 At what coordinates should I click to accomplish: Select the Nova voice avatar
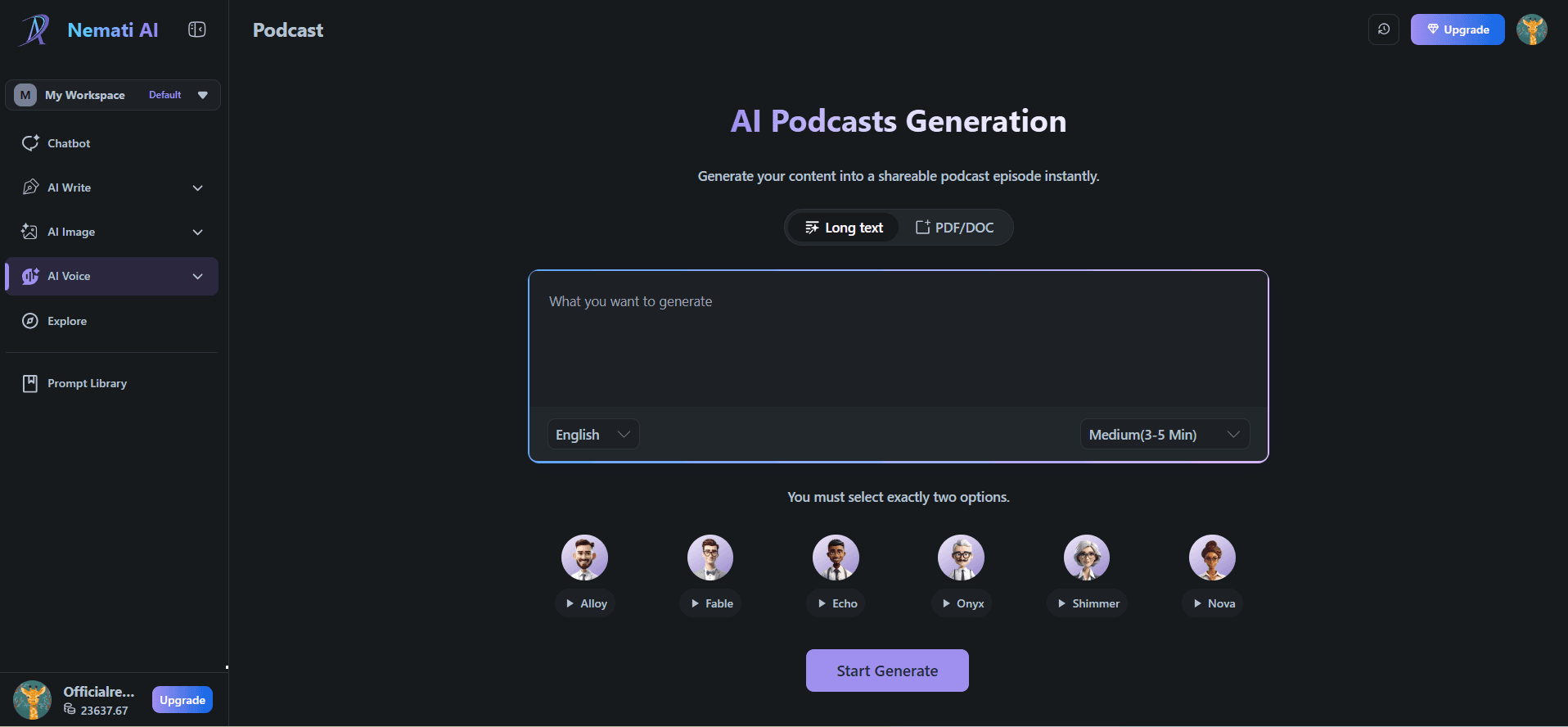tap(1212, 558)
